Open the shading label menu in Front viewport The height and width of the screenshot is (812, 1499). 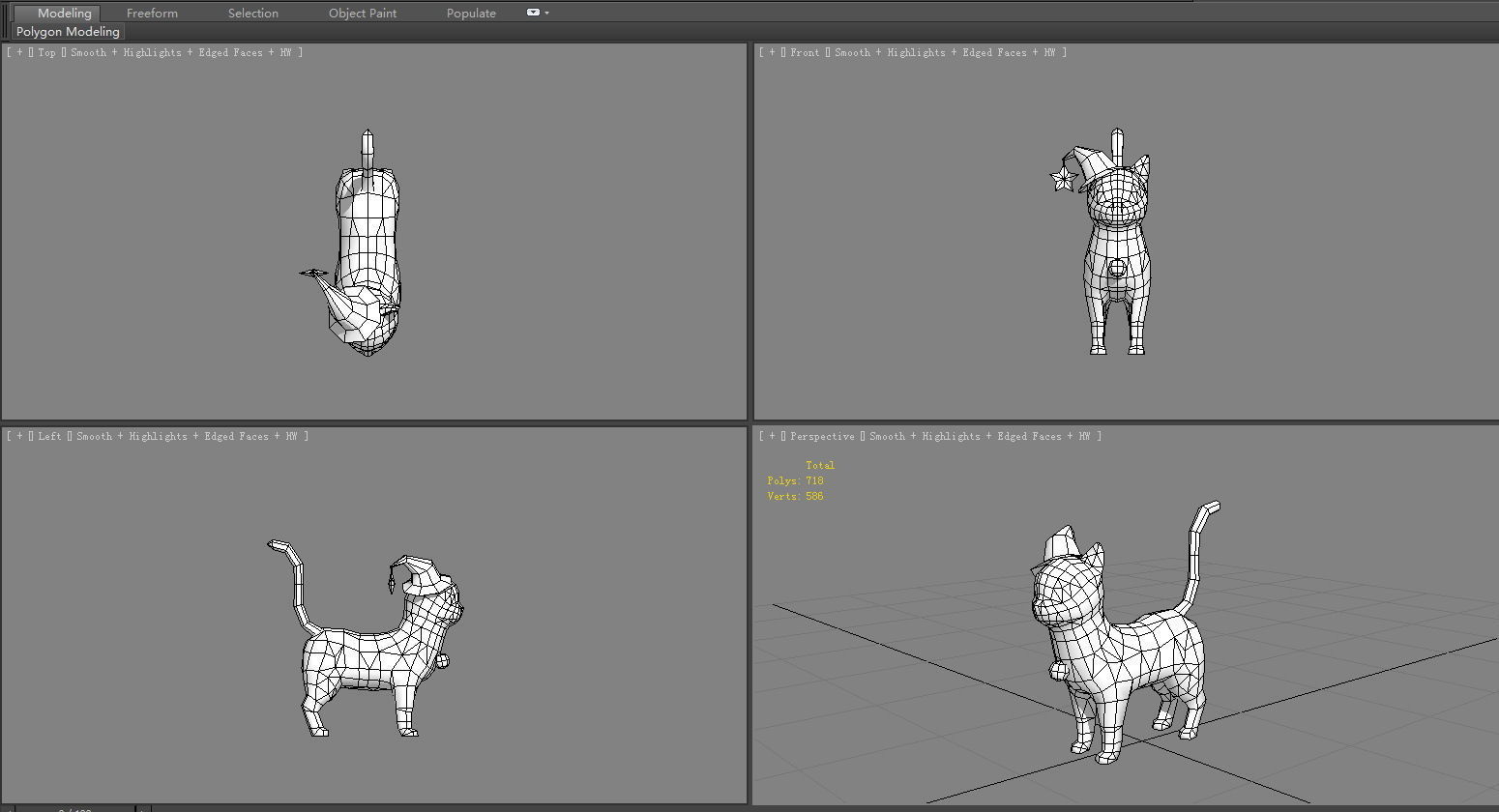pos(950,52)
